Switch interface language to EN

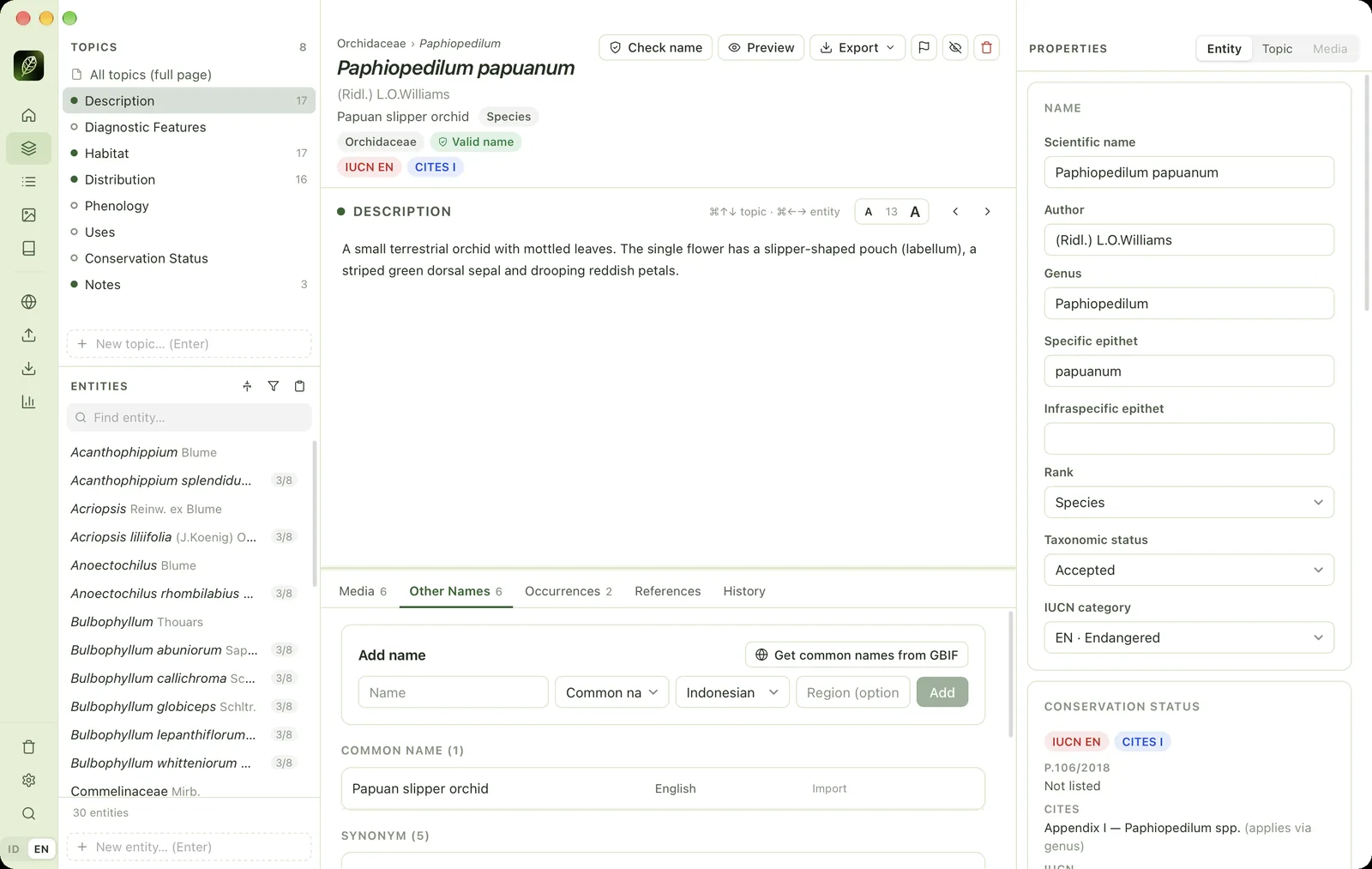pyautogui.click(x=41, y=849)
